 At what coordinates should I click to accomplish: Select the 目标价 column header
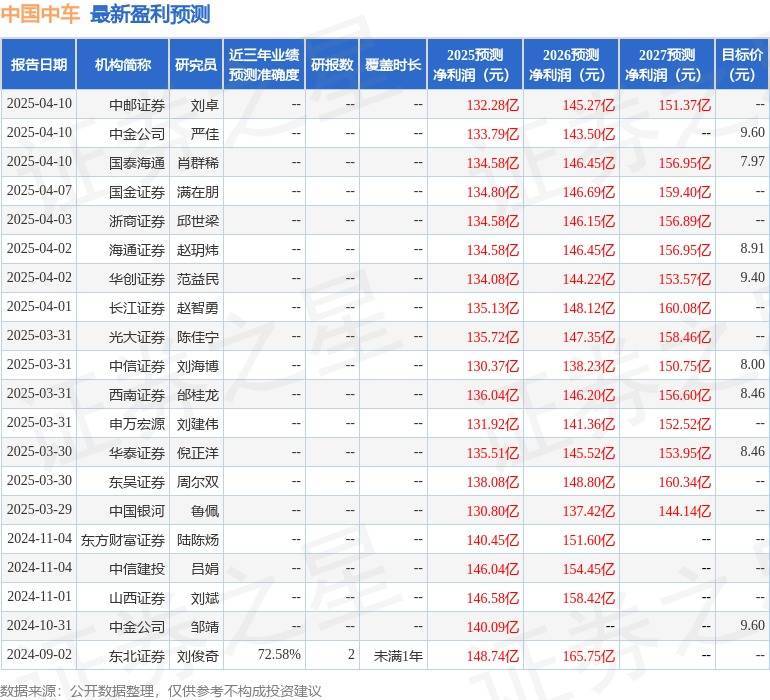tap(742, 64)
